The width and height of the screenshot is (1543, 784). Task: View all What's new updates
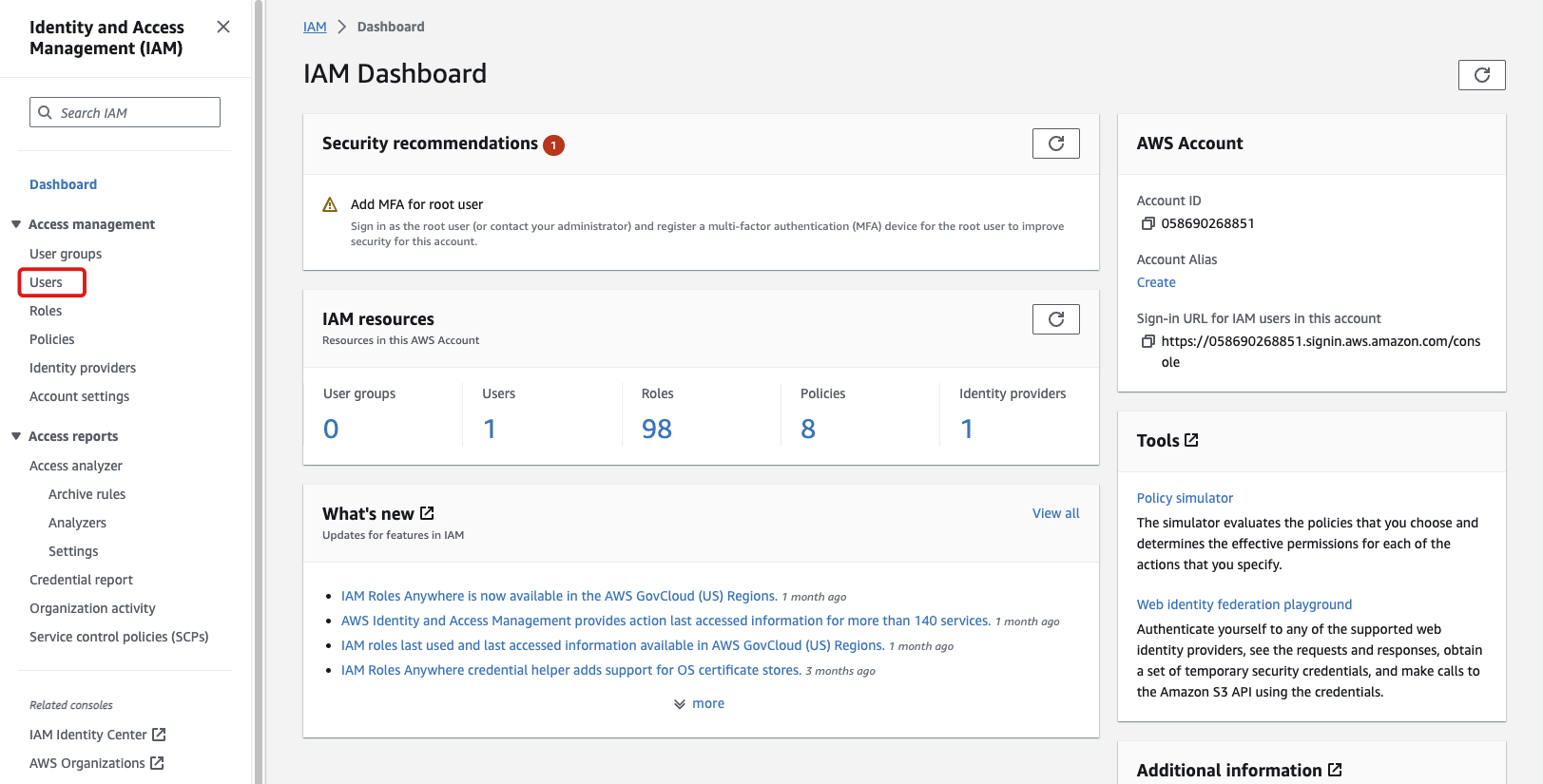1055,513
